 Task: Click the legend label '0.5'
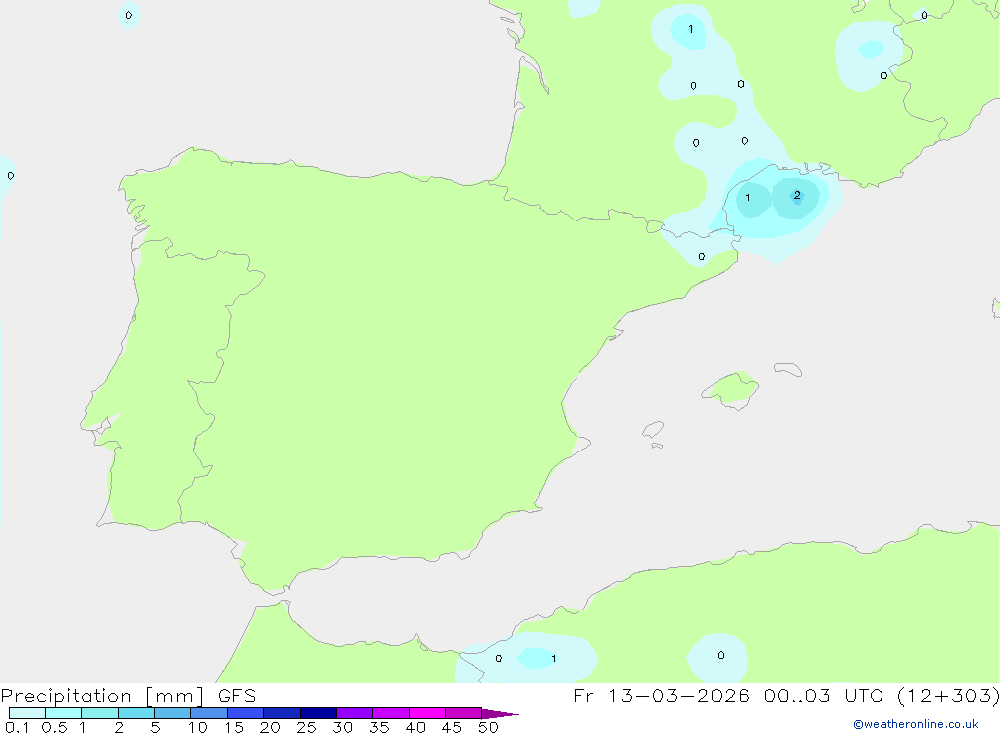(x=54, y=727)
